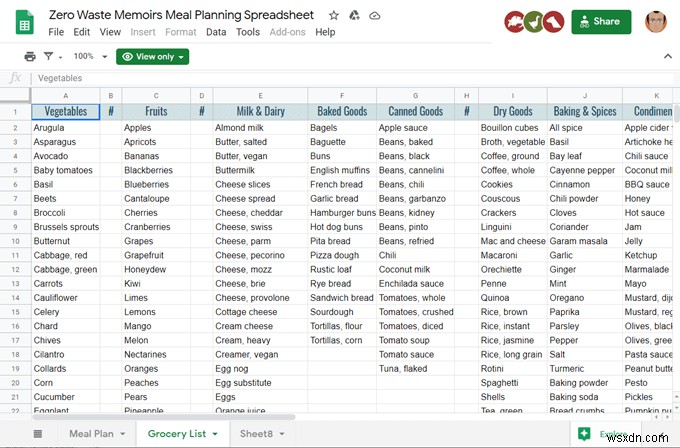
Task: Open the Meal Plan tab arrow menu
Action: point(124,434)
